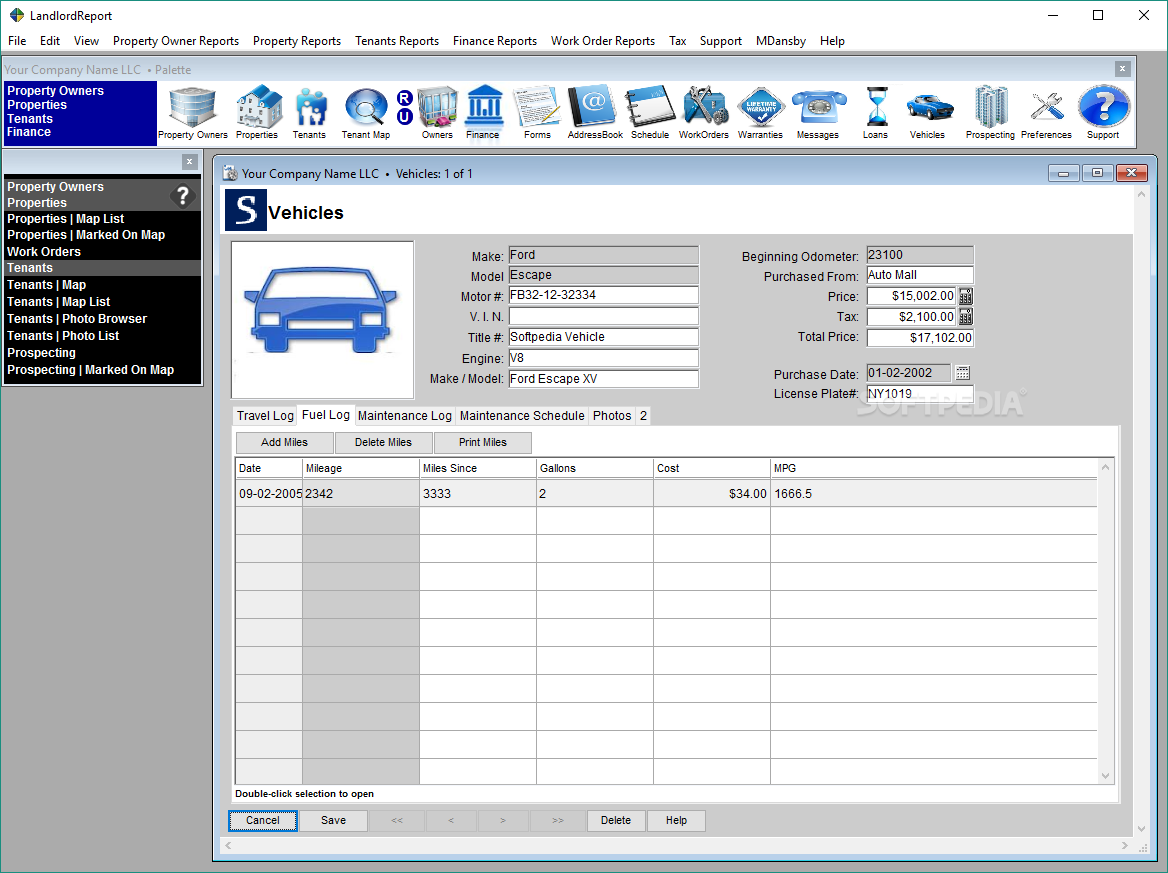Viewport: 1168px width, 873px height.
Task: Switch to the Photos tab
Action: (612, 416)
